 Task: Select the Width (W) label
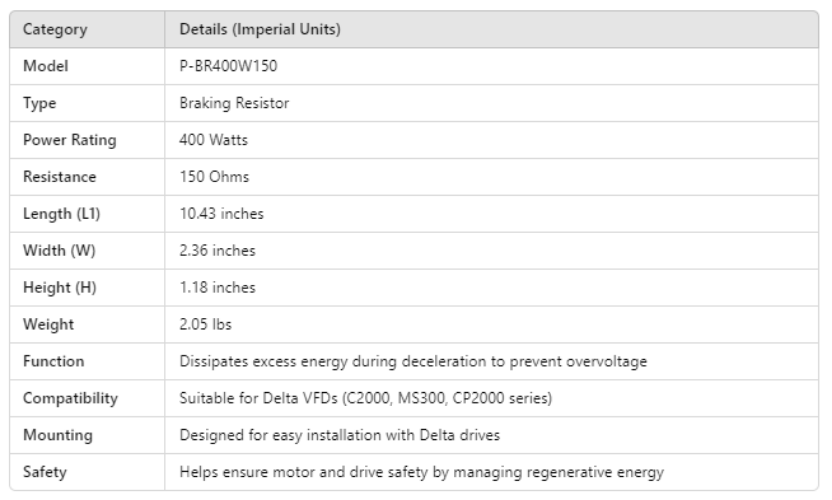point(58,251)
